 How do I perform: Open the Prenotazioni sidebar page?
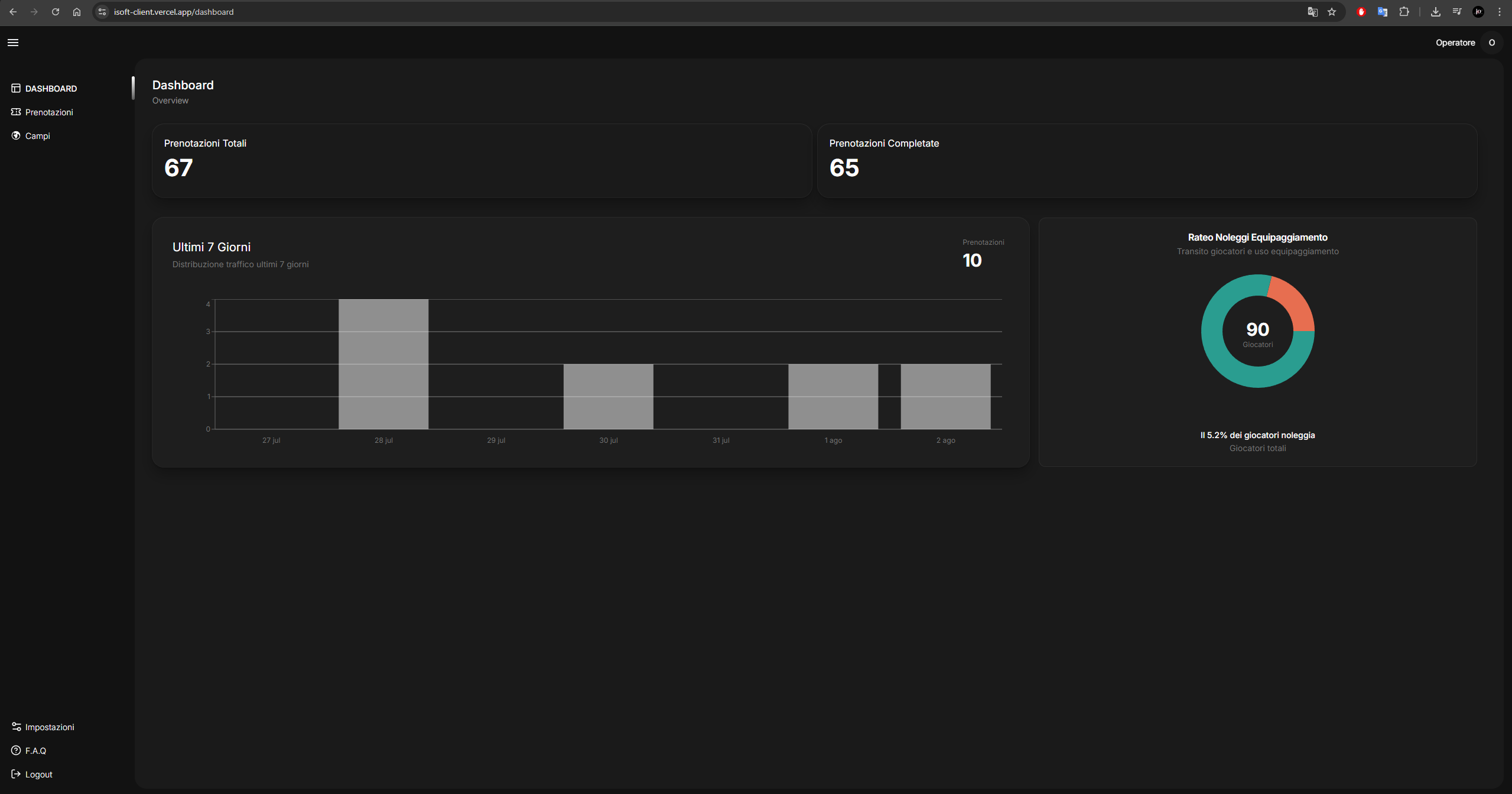click(49, 112)
